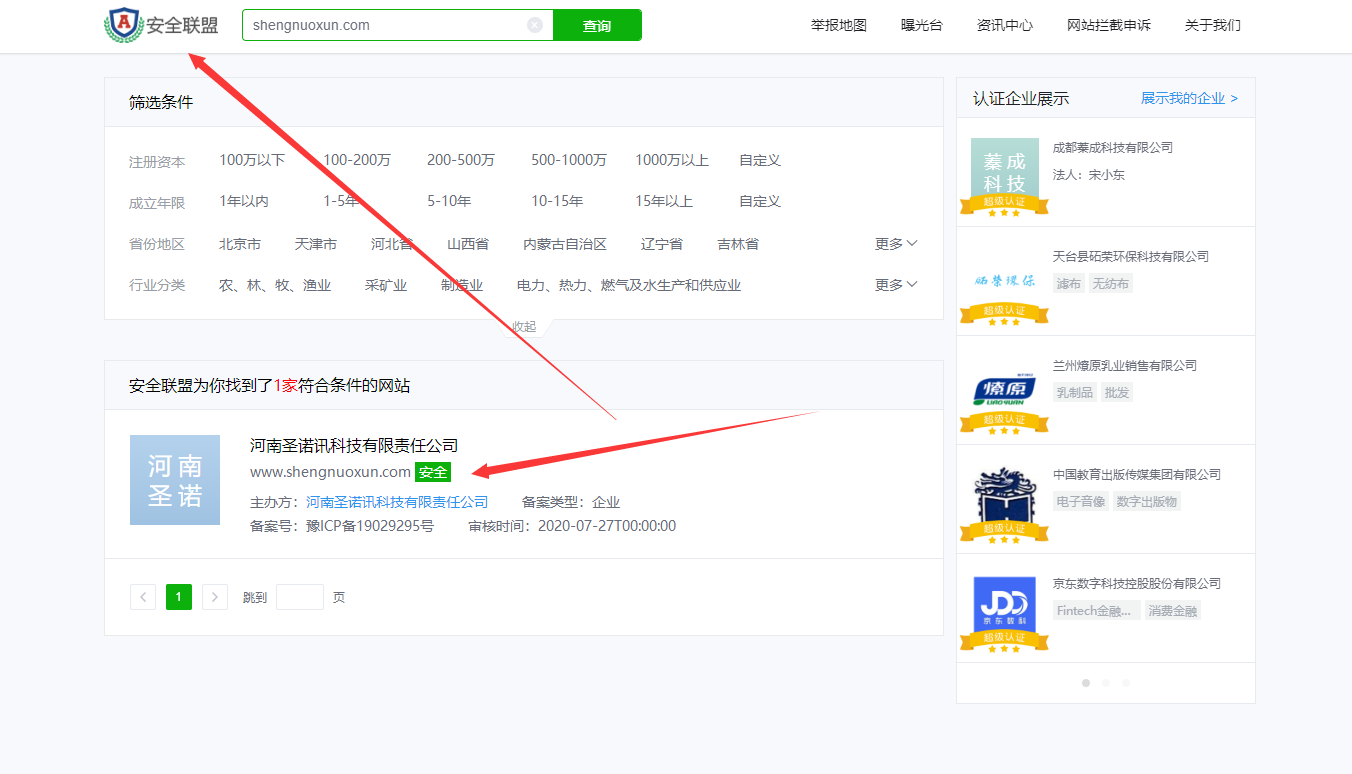Select founding period 5-10年

click(x=449, y=201)
